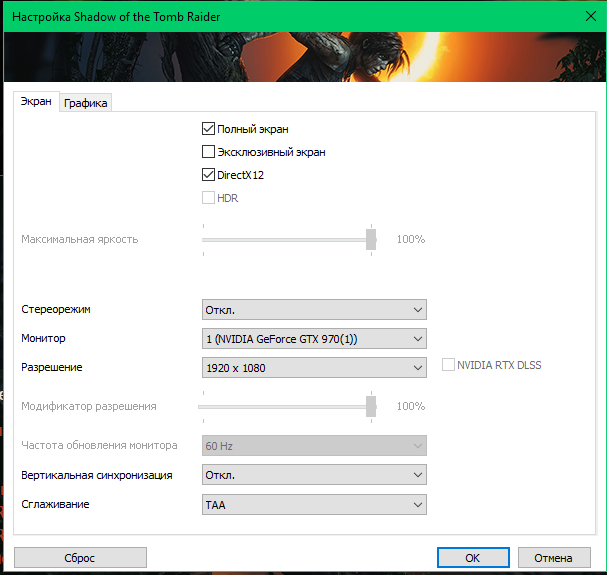Open the Стереорежим dropdown
Image resolution: width=607 pixels, height=575 pixels.
[x=314, y=310]
